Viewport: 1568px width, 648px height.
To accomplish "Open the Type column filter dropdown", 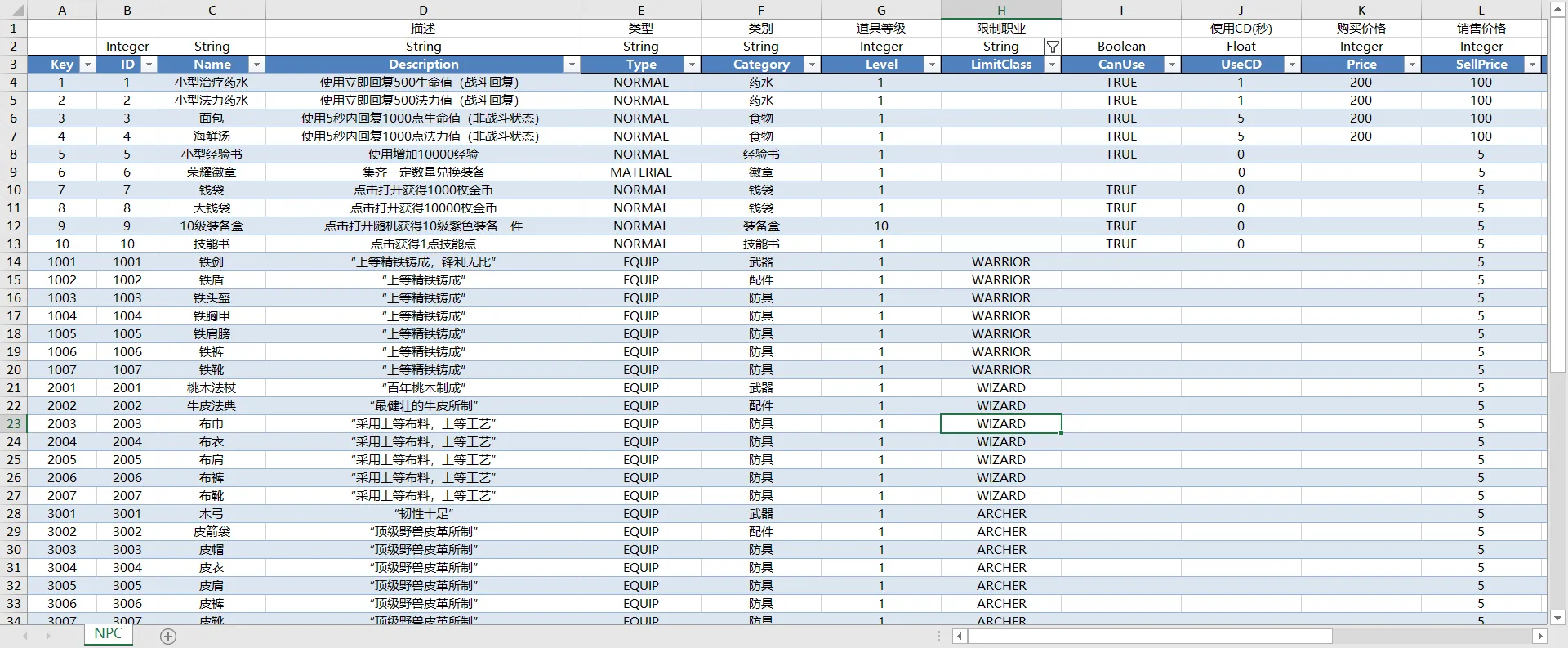I will (692, 65).
